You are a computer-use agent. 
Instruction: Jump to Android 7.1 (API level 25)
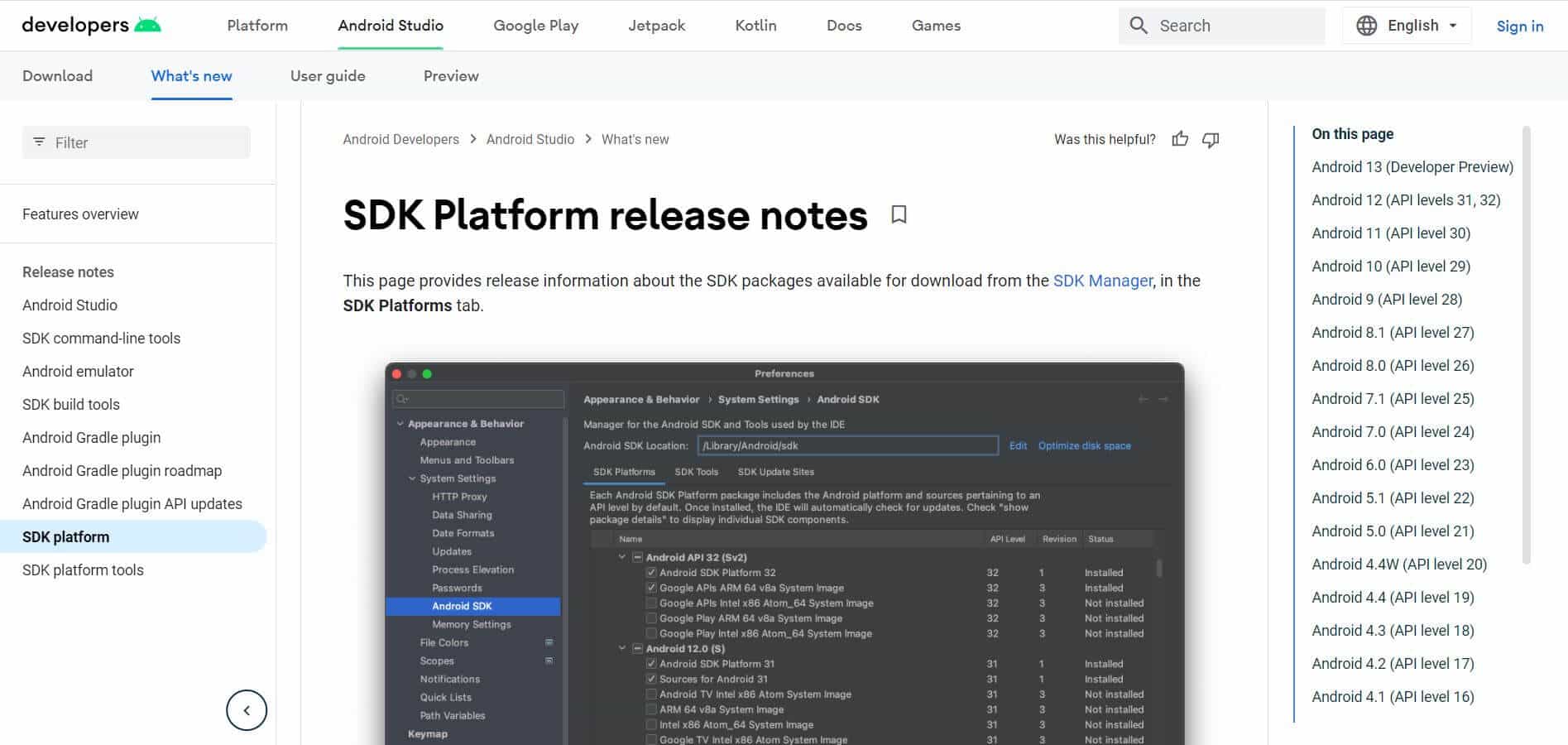[1393, 398]
